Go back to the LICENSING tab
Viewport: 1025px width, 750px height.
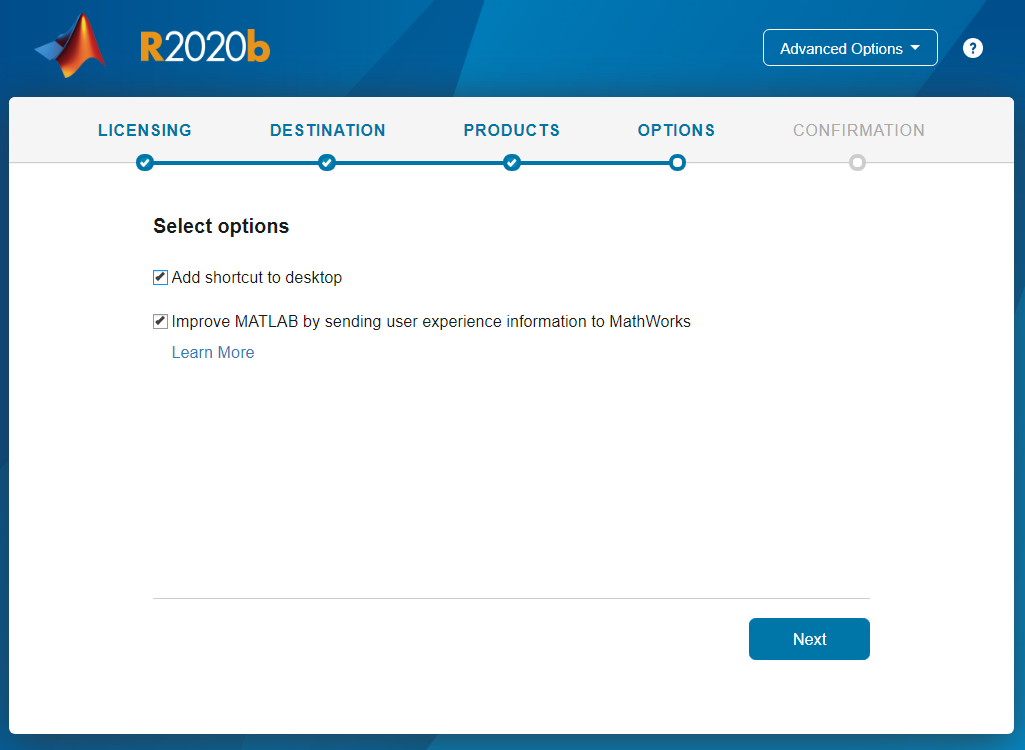click(x=145, y=130)
